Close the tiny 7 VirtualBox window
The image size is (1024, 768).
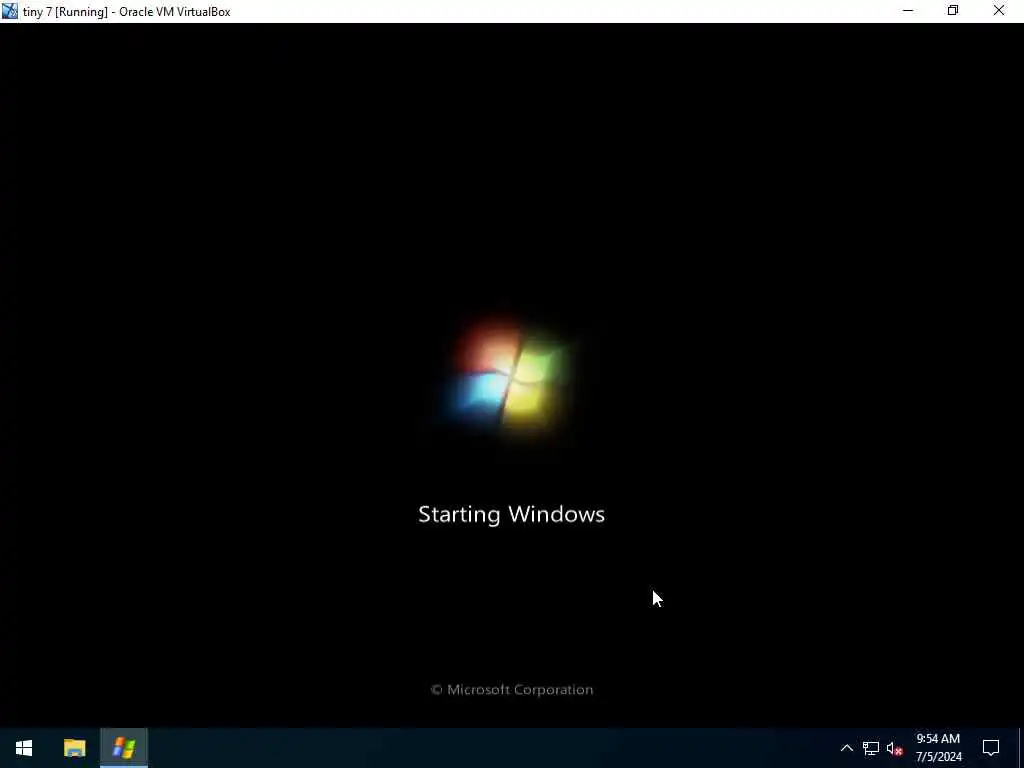pyautogui.click(x=999, y=11)
